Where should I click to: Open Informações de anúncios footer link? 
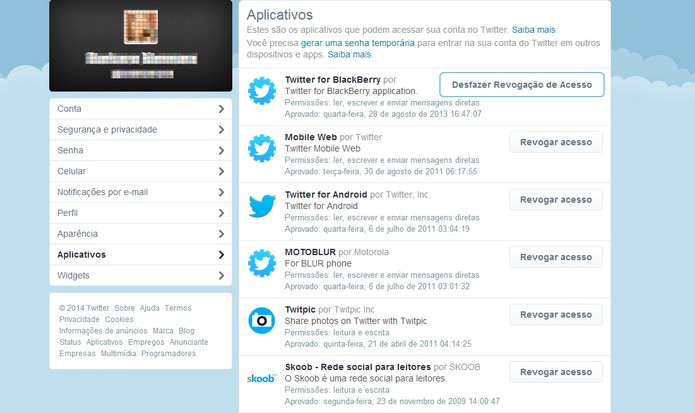[103, 331]
